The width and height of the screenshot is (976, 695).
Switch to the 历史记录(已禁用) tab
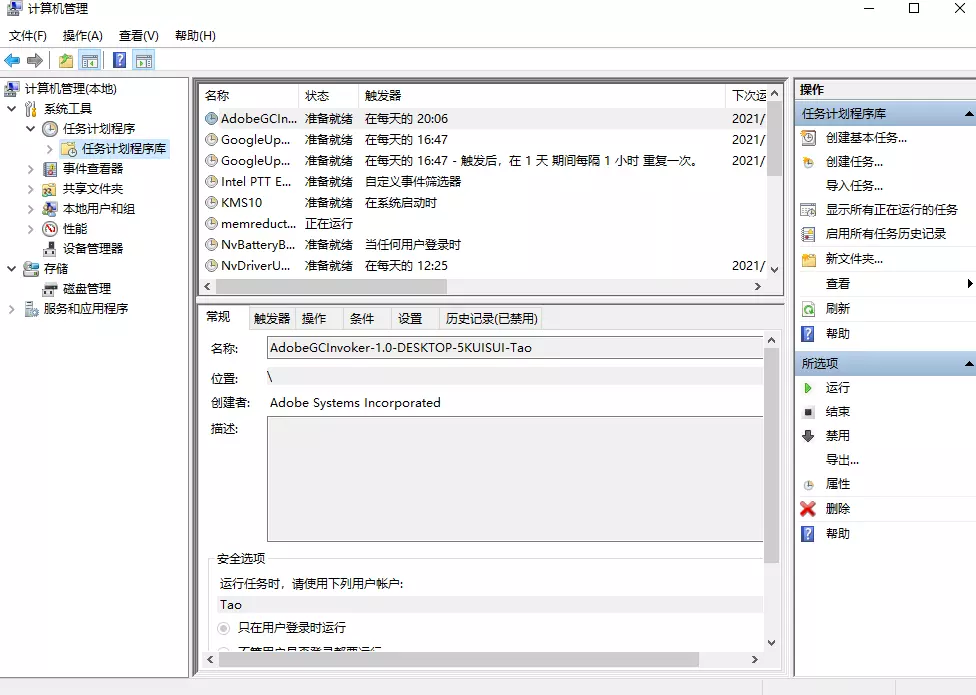click(491, 319)
